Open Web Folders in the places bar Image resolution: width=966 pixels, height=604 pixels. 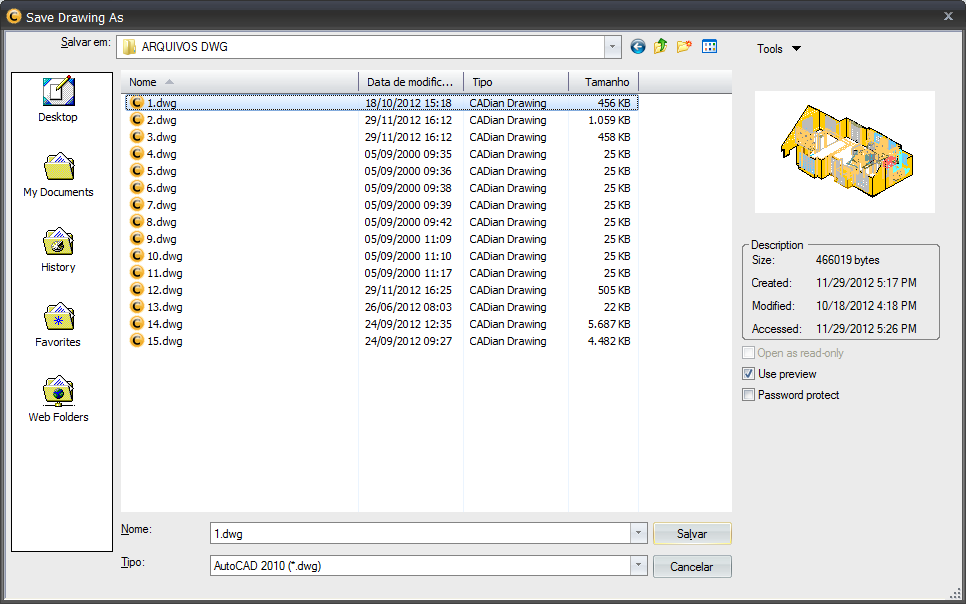[59, 399]
